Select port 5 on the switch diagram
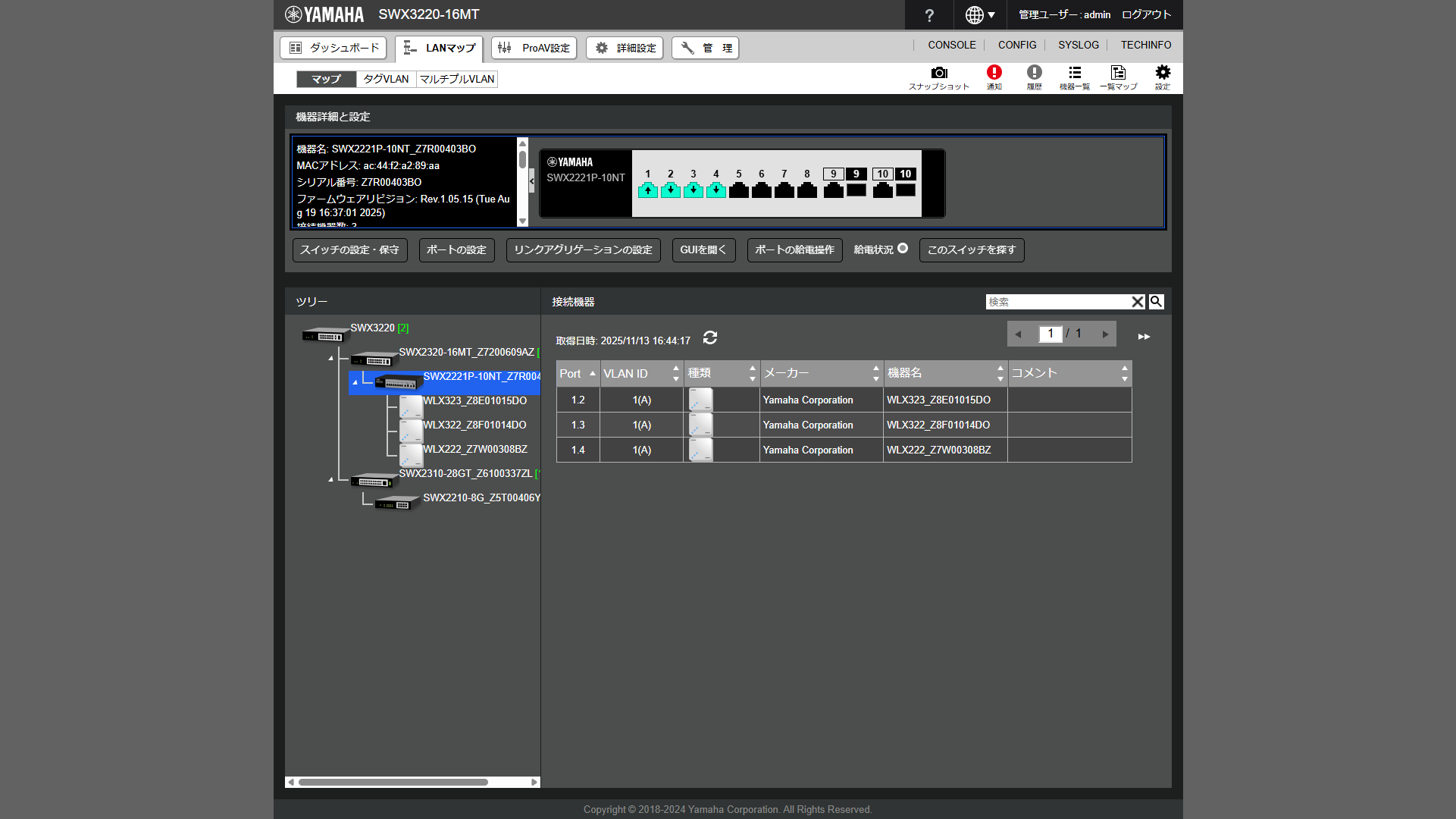The width and height of the screenshot is (1456, 819). pyautogui.click(x=739, y=190)
